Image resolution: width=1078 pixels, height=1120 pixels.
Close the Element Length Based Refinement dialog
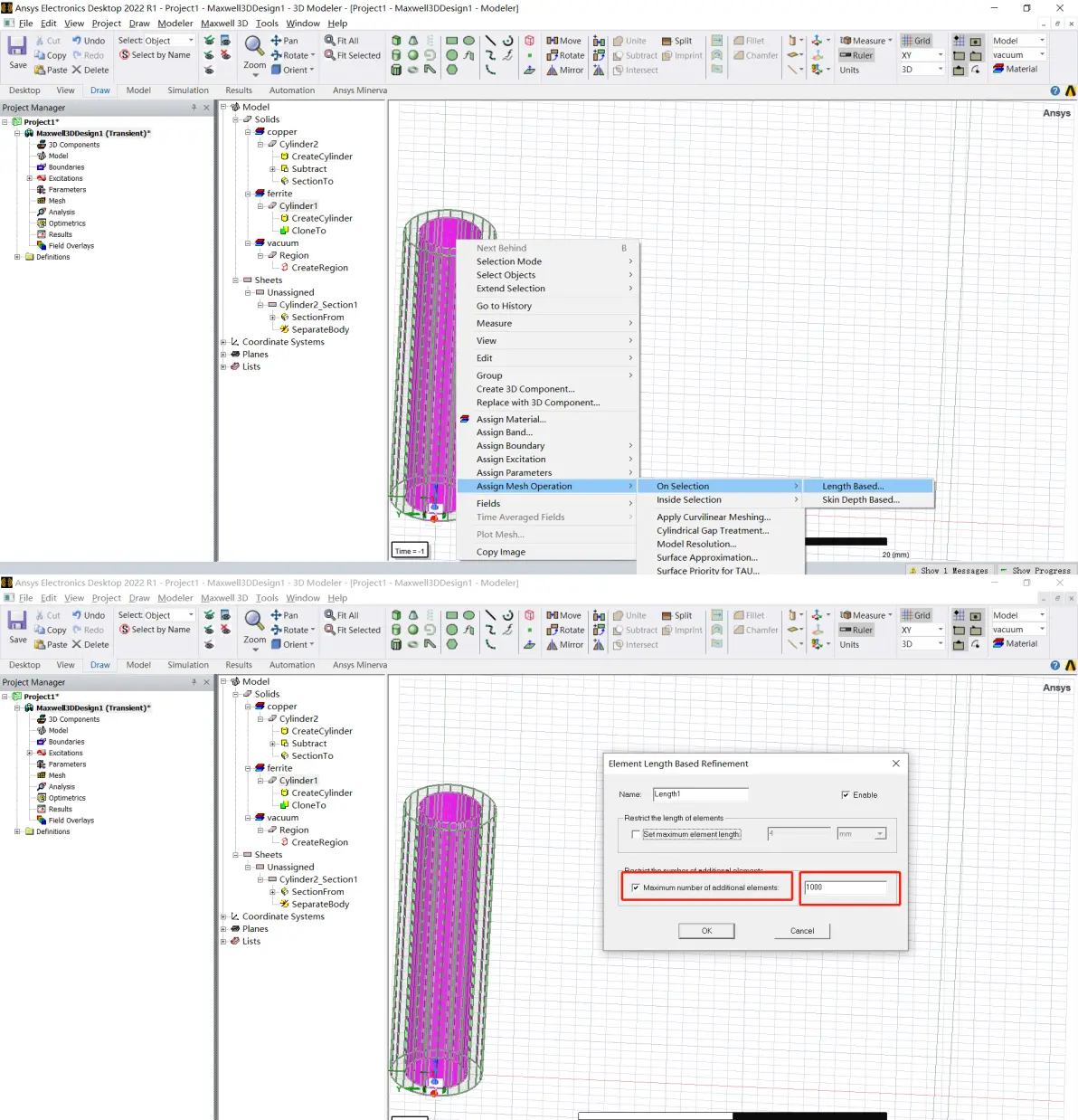[x=896, y=764]
